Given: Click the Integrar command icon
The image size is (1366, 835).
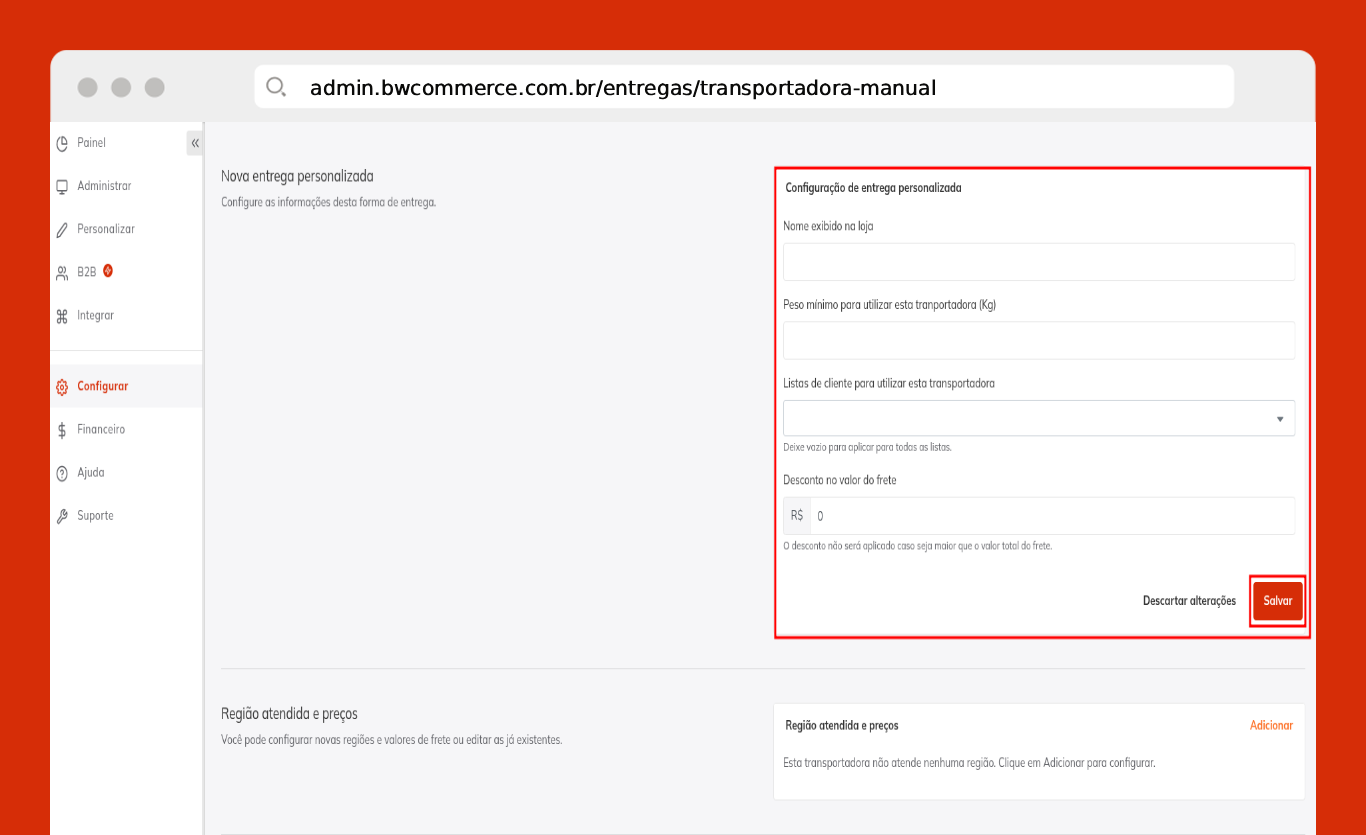Looking at the screenshot, I should pyautogui.click(x=62, y=316).
